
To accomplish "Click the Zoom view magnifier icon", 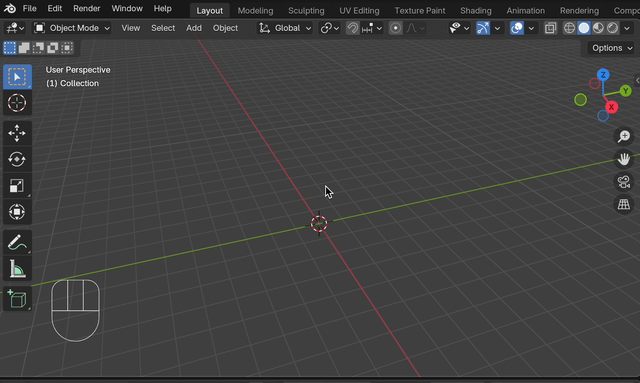I will pos(624,136).
